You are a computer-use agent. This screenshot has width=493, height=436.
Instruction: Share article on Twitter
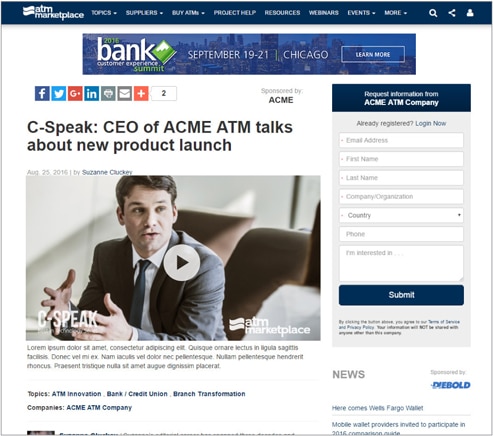pyautogui.click(x=59, y=94)
